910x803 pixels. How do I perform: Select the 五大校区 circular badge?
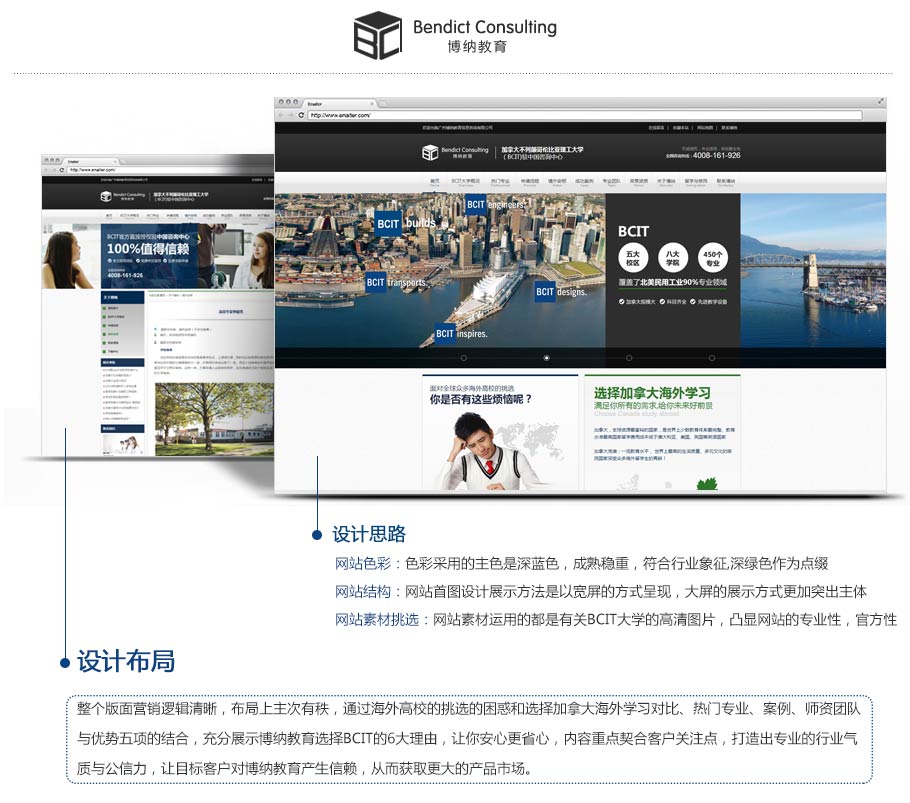click(632, 257)
